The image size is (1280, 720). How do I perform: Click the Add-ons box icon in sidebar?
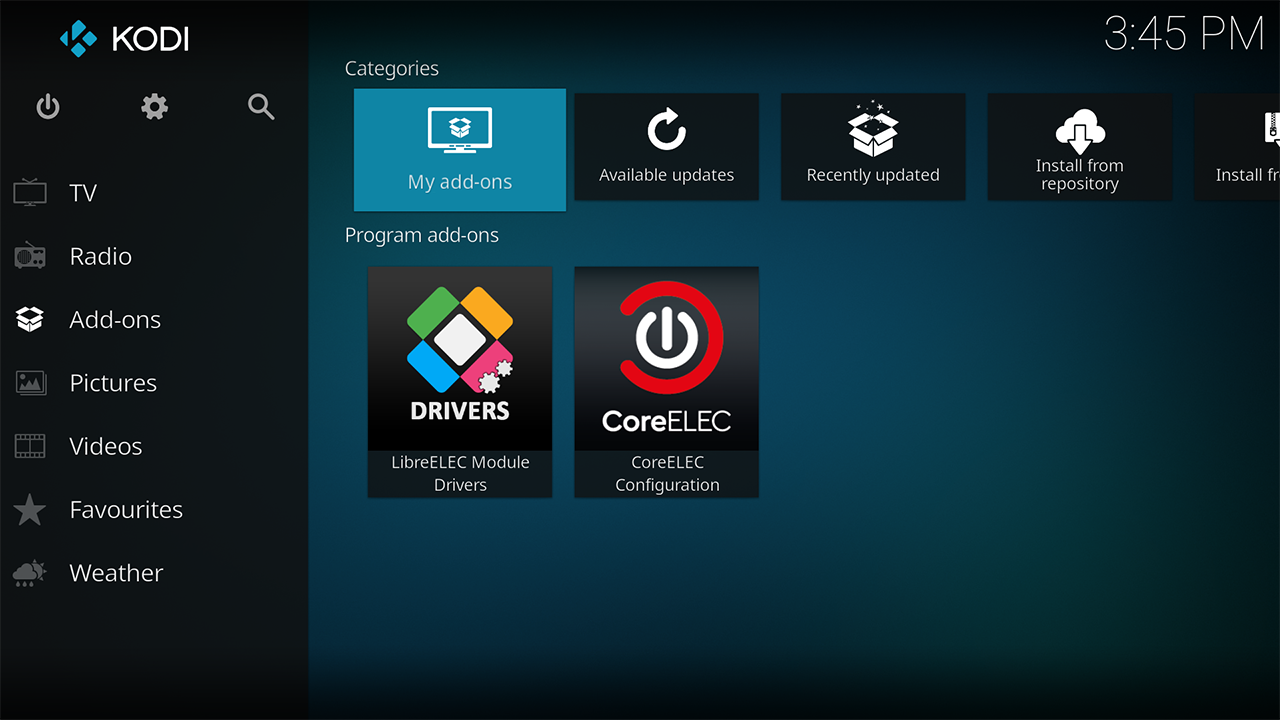(30, 319)
